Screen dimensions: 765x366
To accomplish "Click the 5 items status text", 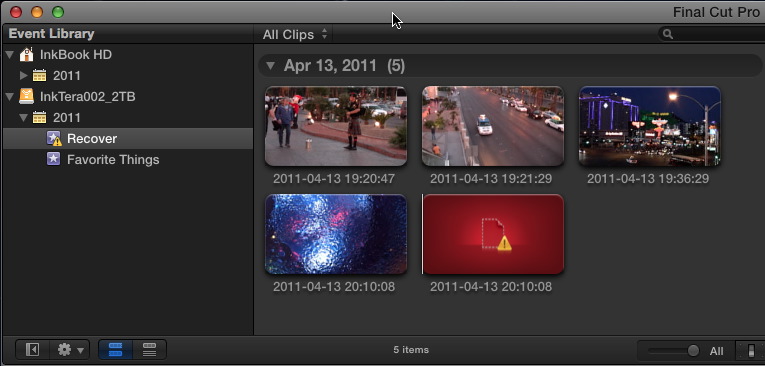I will 411,350.
